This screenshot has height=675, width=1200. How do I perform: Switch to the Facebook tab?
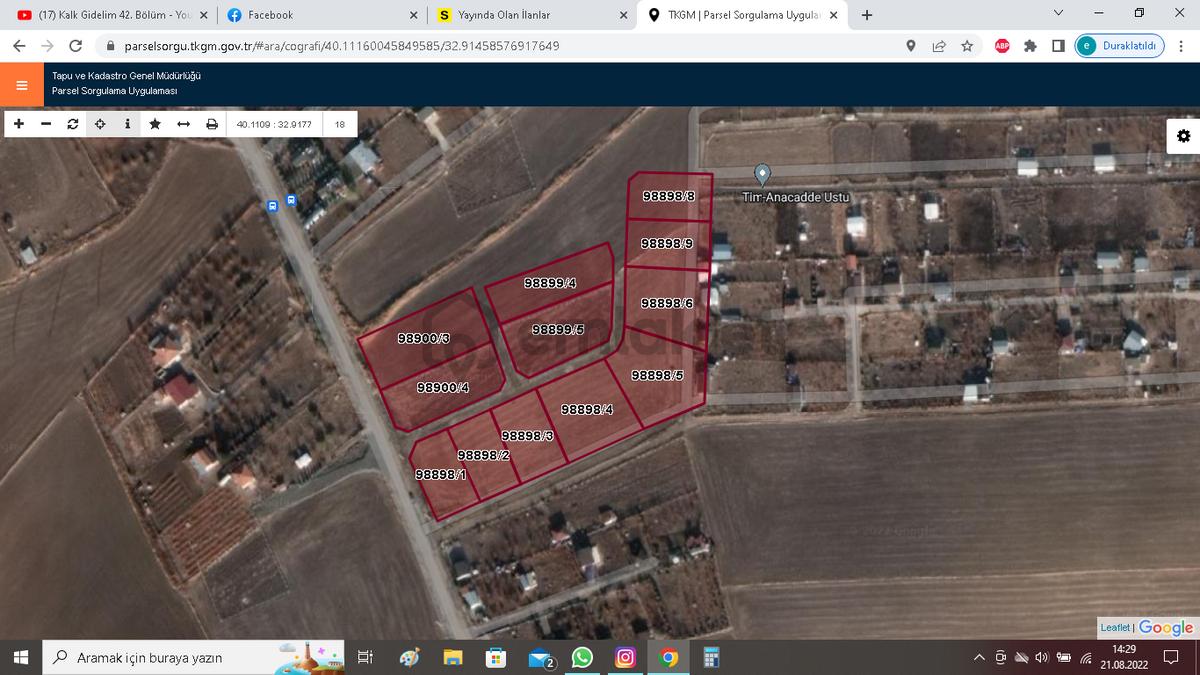coord(318,15)
